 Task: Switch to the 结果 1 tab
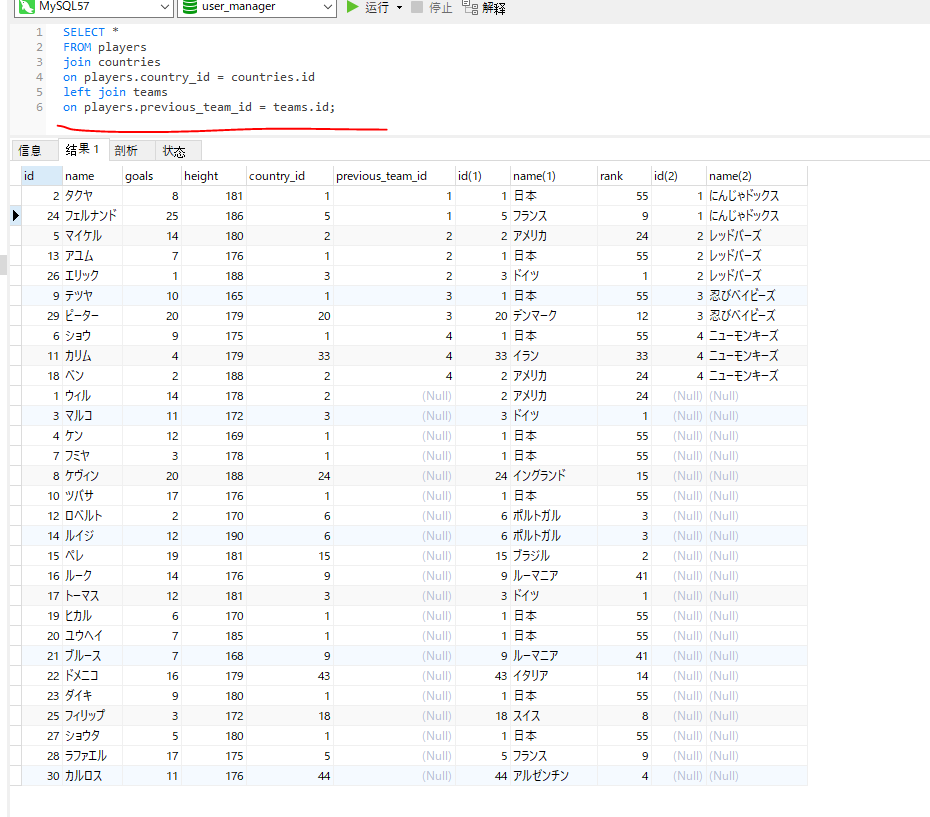[82, 150]
